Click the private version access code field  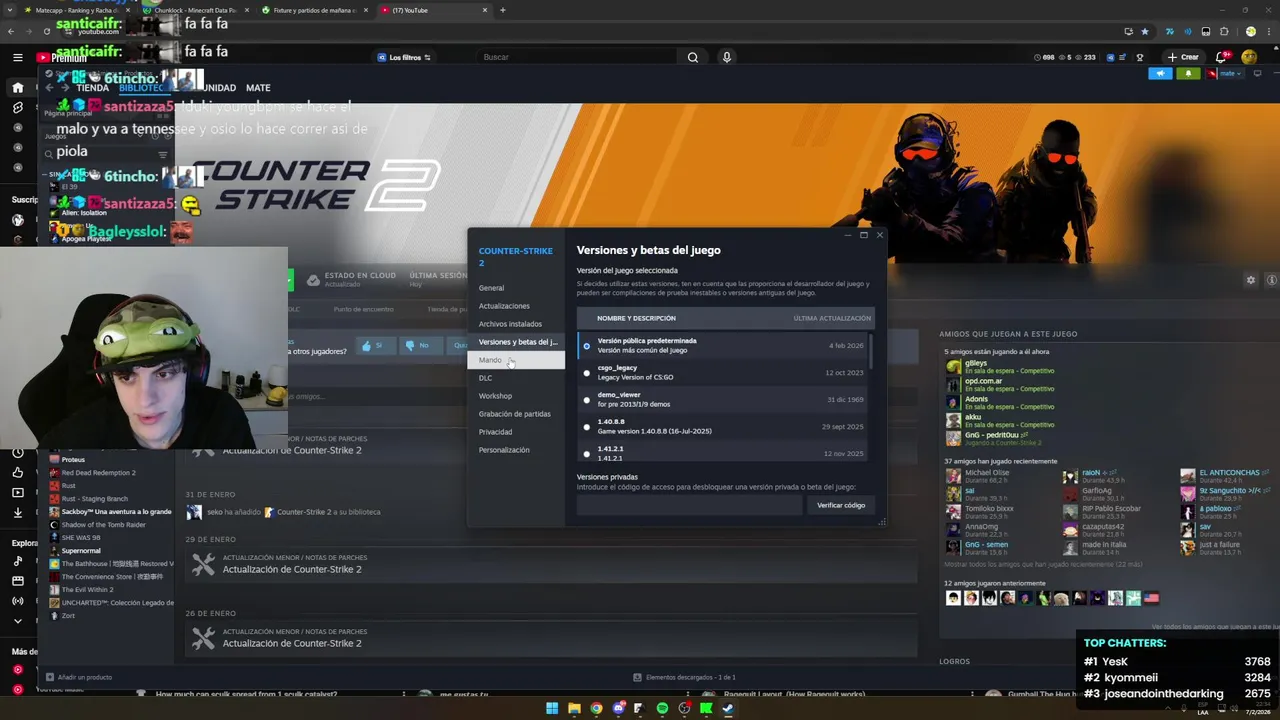(x=689, y=505)
